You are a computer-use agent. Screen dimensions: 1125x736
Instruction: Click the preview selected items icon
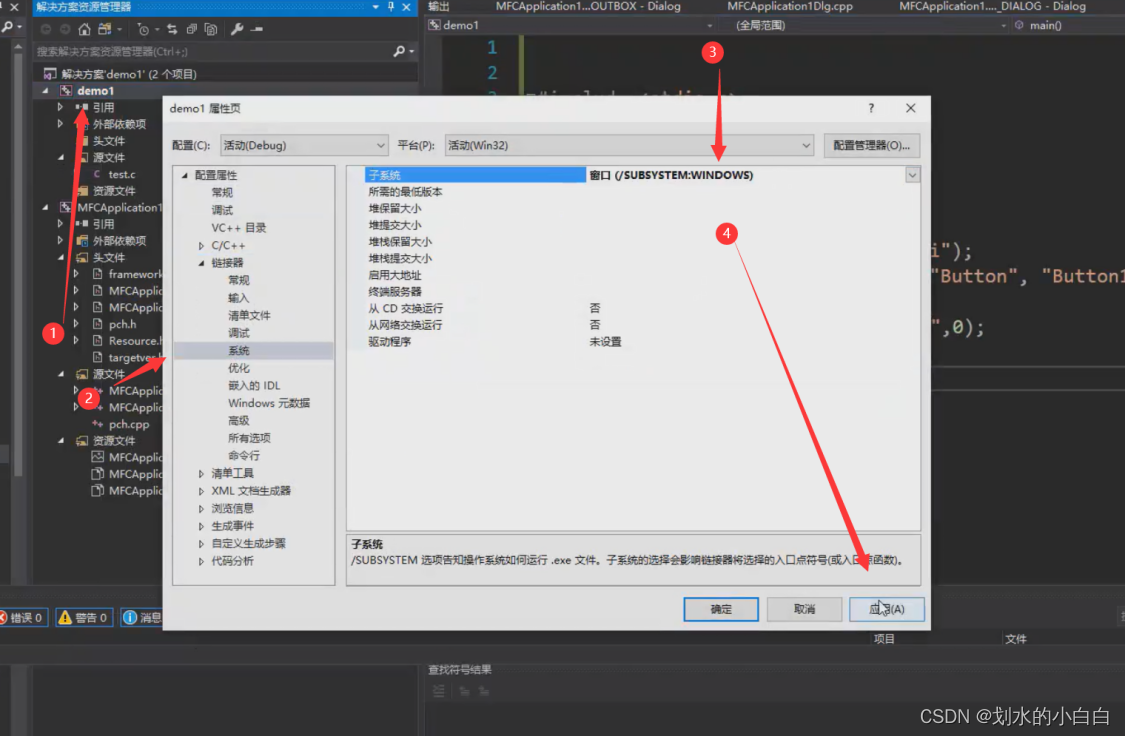[x=257, y=29]
